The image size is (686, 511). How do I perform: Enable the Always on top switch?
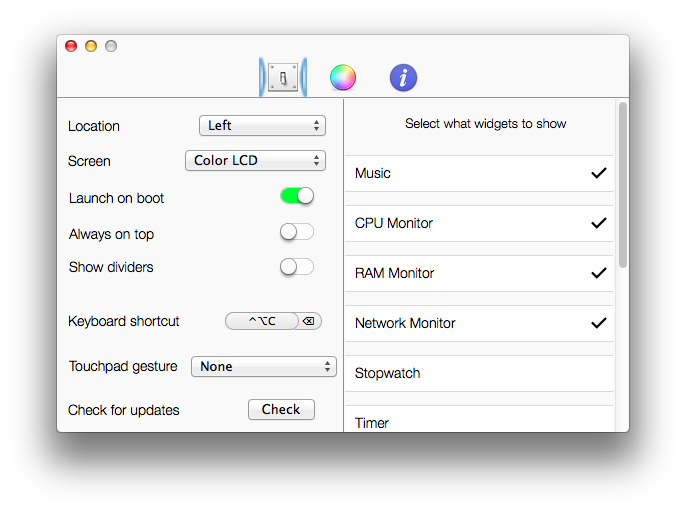[x=297, y=232]
